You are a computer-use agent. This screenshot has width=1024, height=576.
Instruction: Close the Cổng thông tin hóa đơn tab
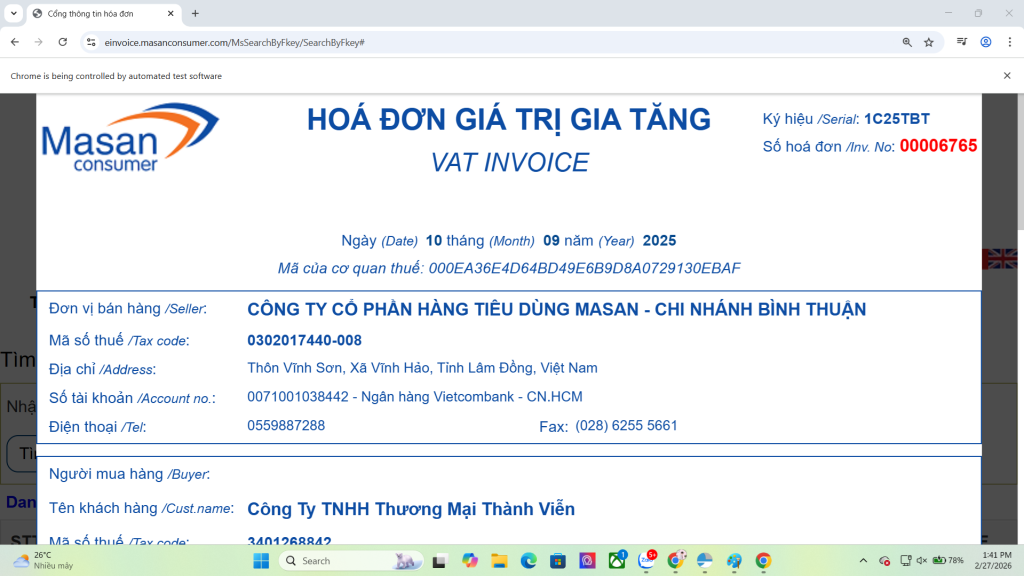[171, 14]
